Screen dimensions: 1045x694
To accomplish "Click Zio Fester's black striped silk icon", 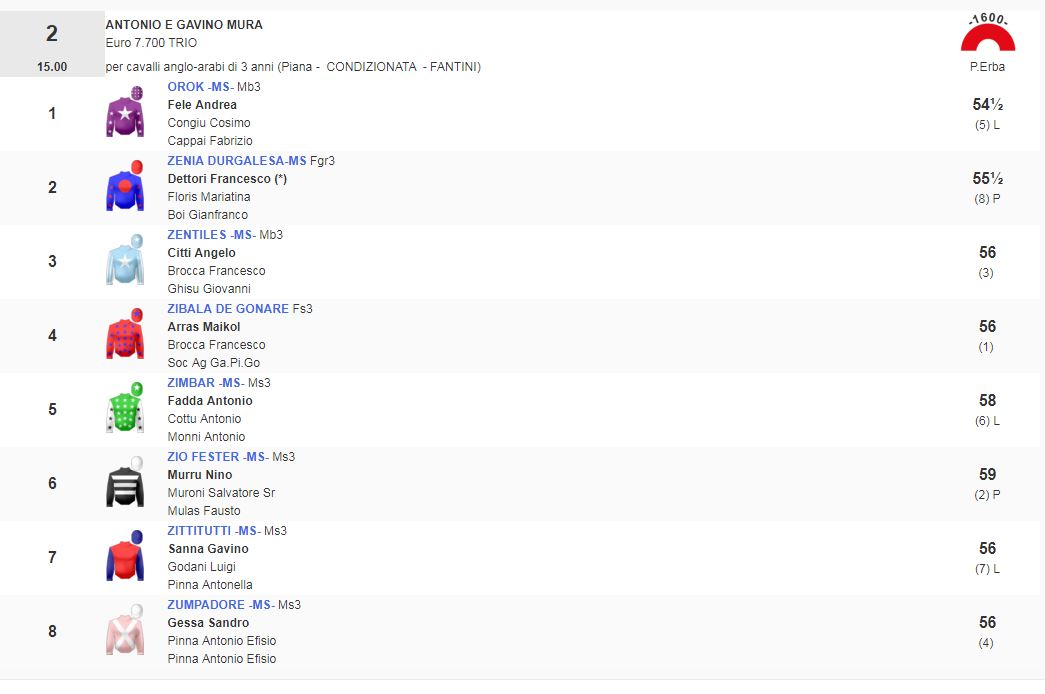I will [x=125, y=483].
